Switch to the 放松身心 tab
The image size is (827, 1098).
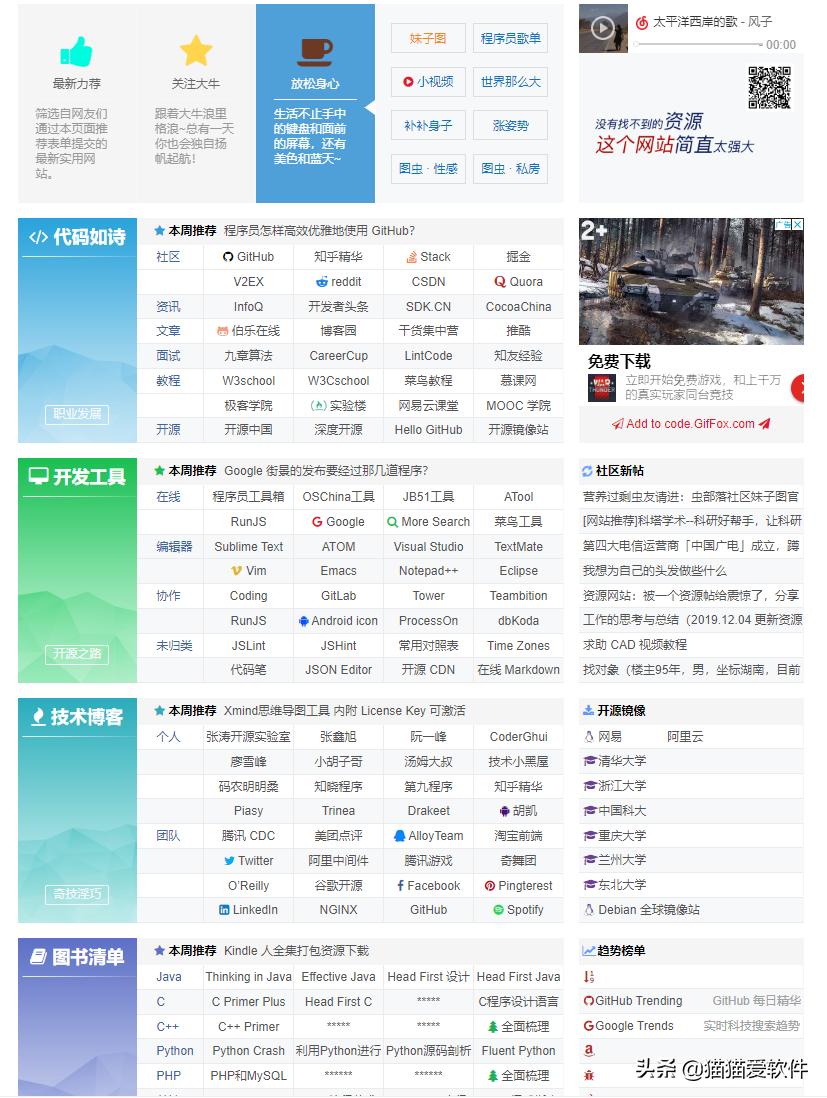click(315, 100)
